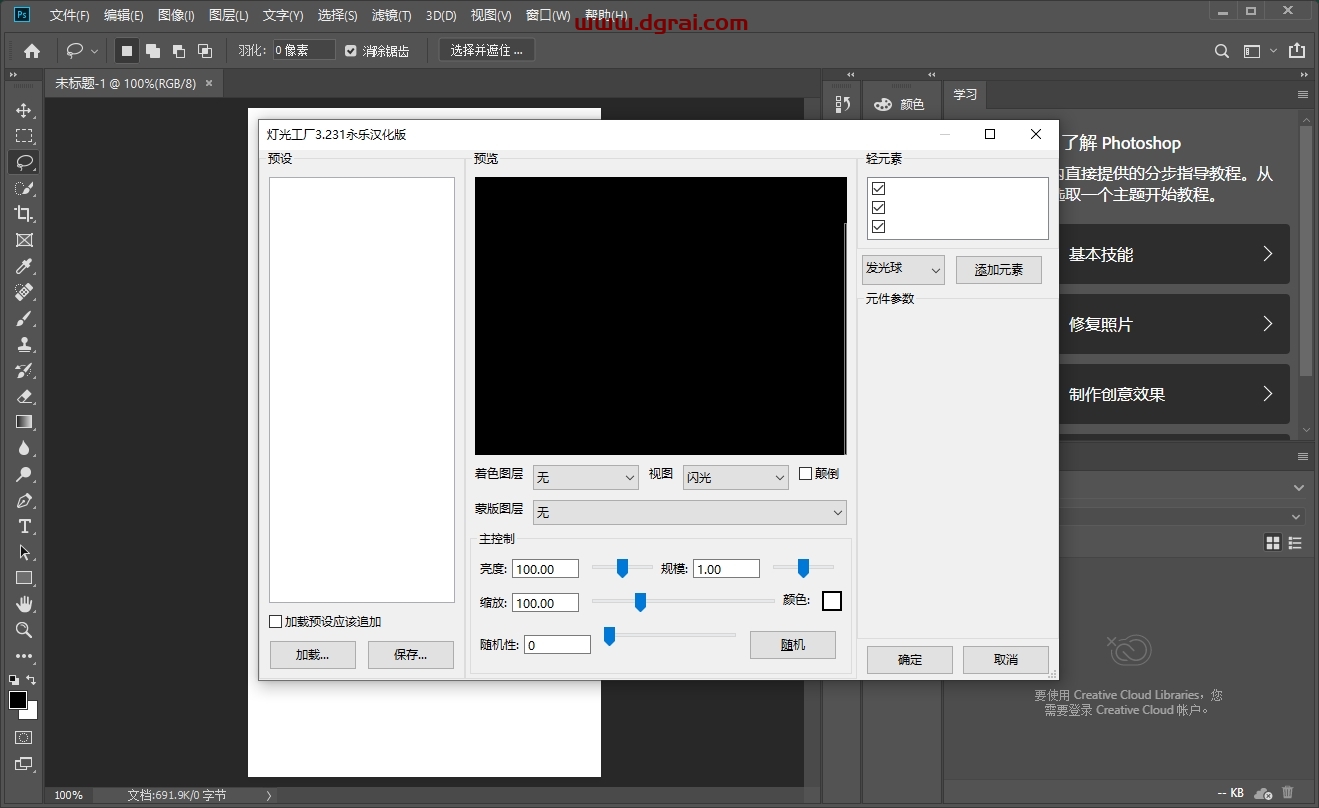Image resolution: width=1319 pixels, height=808 pixels.
Task: Open the 图像(I) menu
Action: click(x=176, y=15)
